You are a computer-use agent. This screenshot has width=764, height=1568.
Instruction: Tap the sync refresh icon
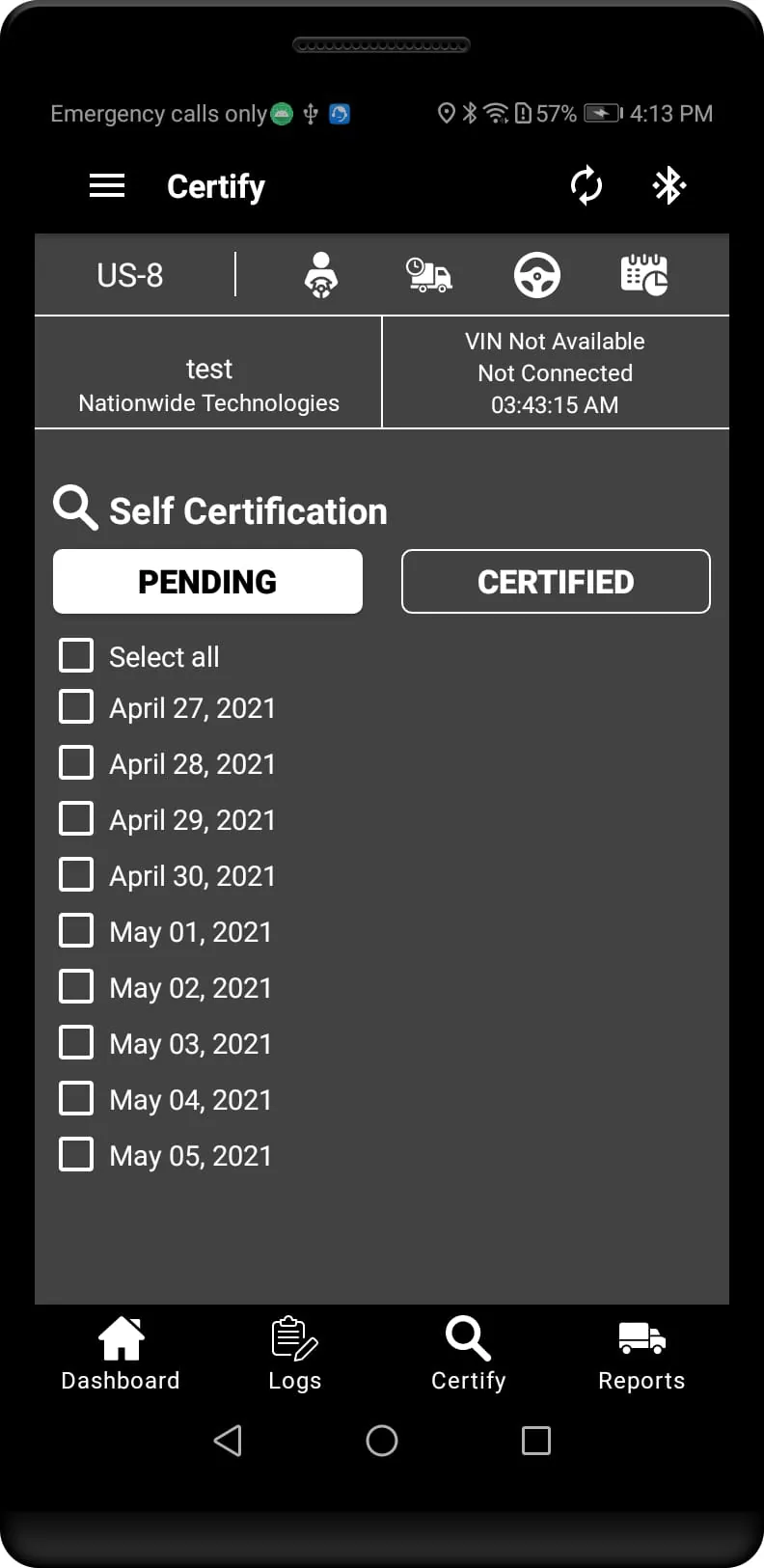point(586,185)
